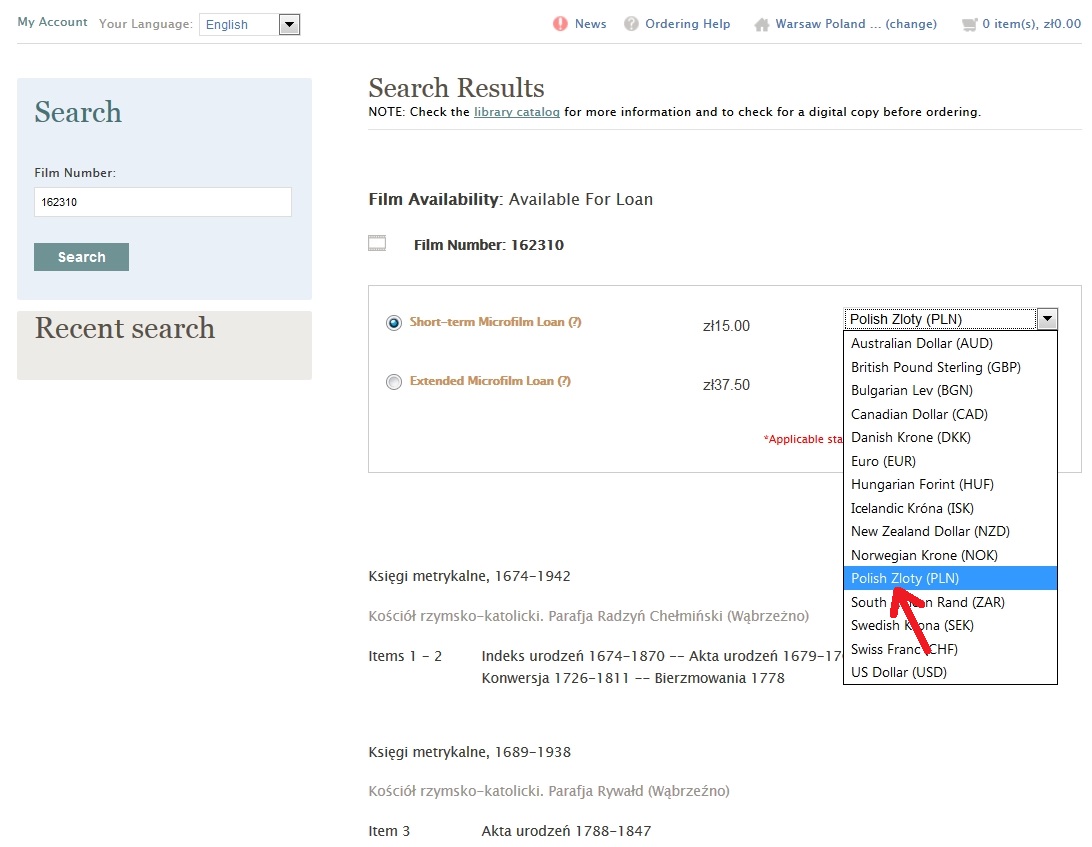1092x847 pixels.
Task: Select Short-term Microfilm Loan radio button
Action: (394, 323)
